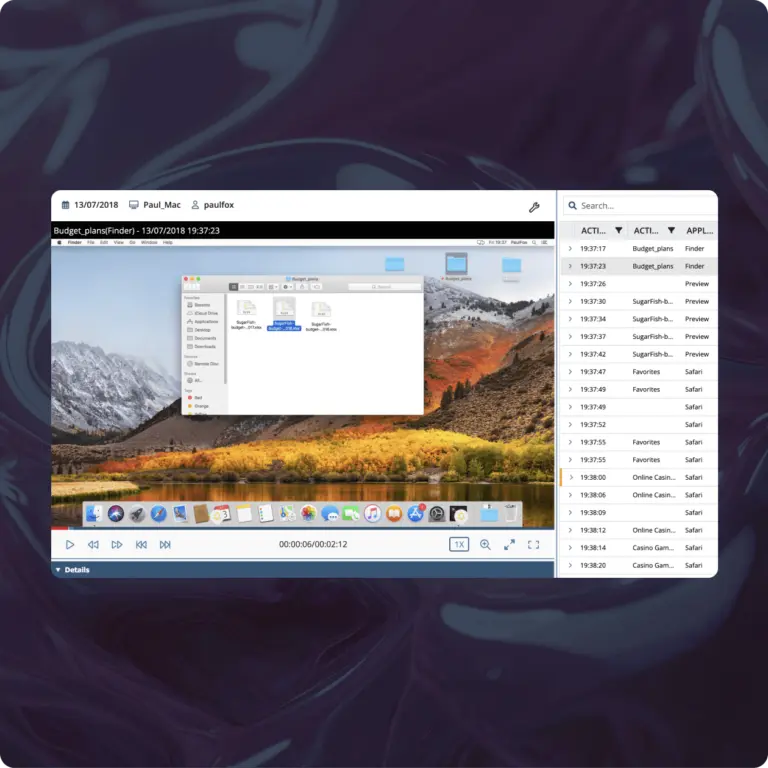This screenshot has height=768, width=768.
Task: Select Applications in recorded Finder sidebar
Action: pyautogui.click(x=202, y=322)
